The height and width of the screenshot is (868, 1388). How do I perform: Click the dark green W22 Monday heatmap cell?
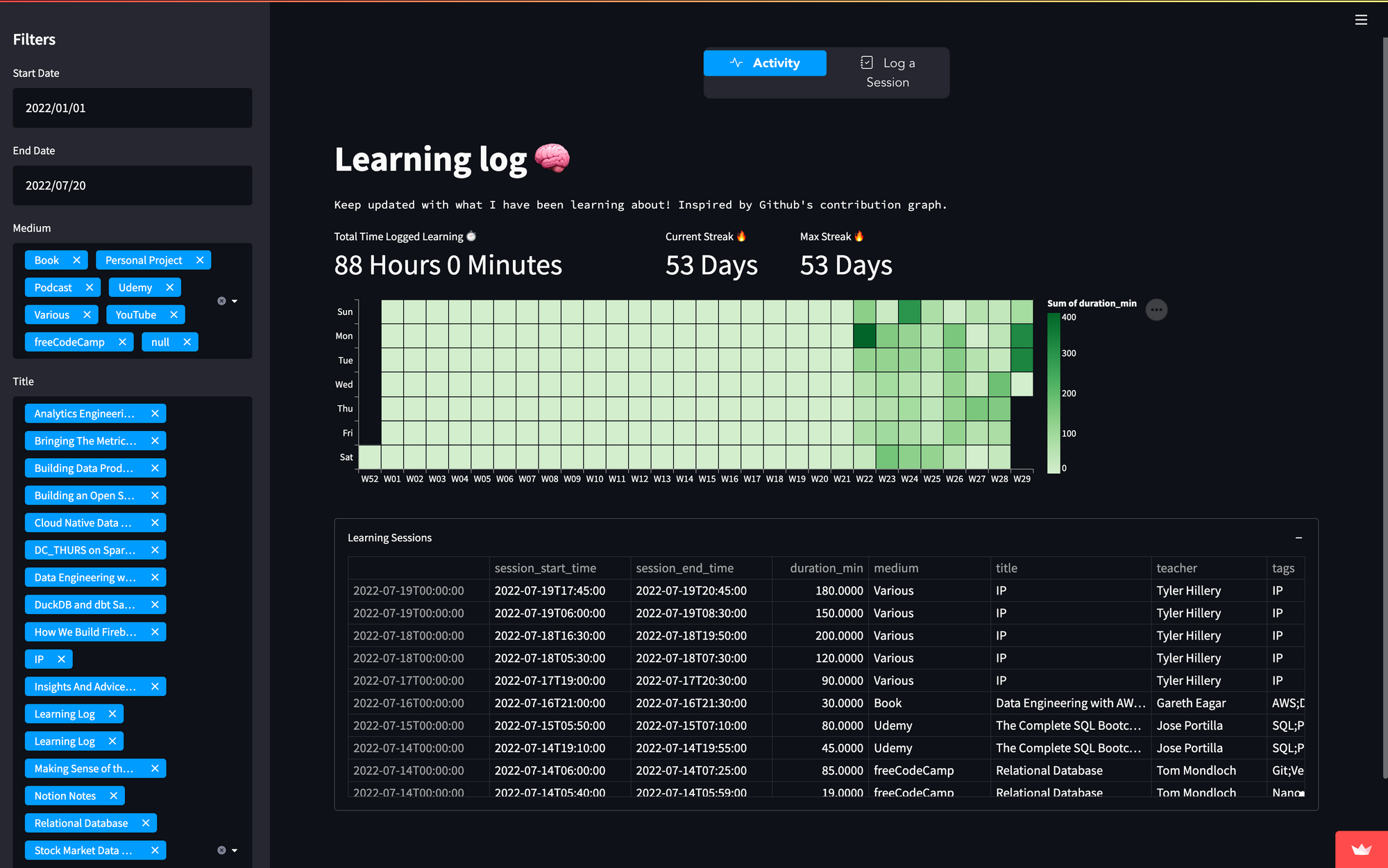click(x=864, y=336)
